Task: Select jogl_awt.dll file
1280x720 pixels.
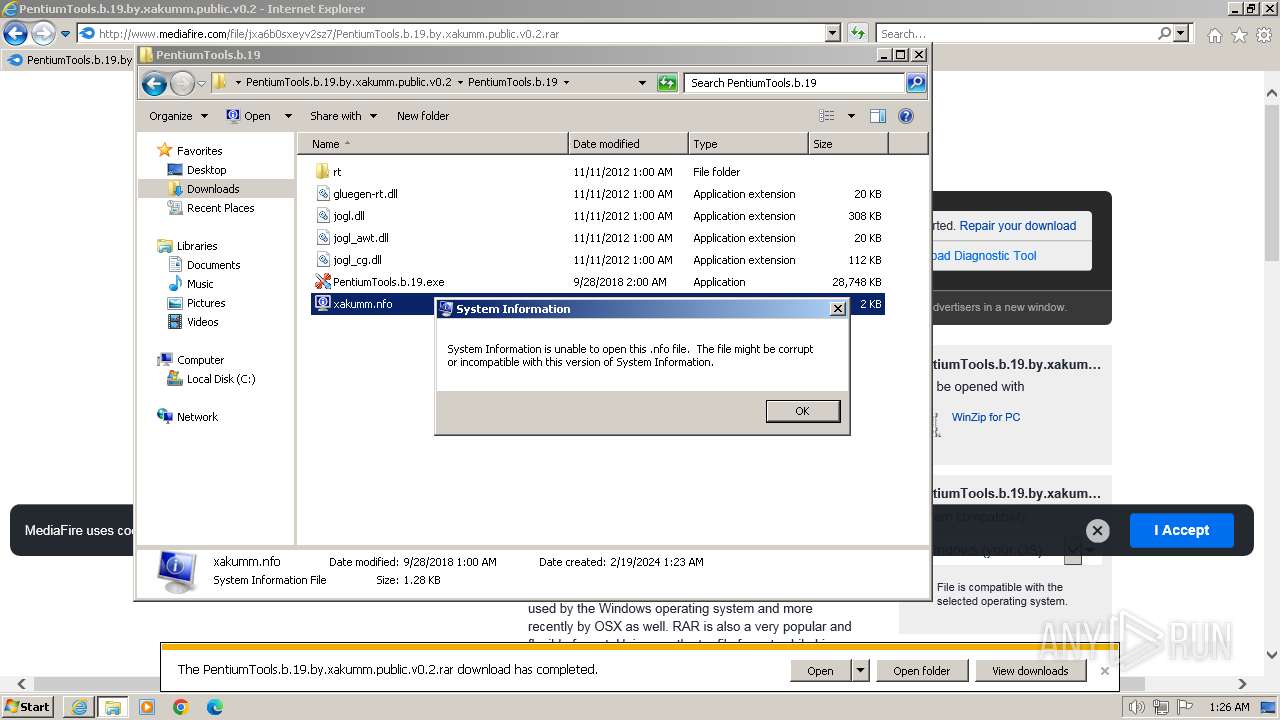Action: point(361,238)
